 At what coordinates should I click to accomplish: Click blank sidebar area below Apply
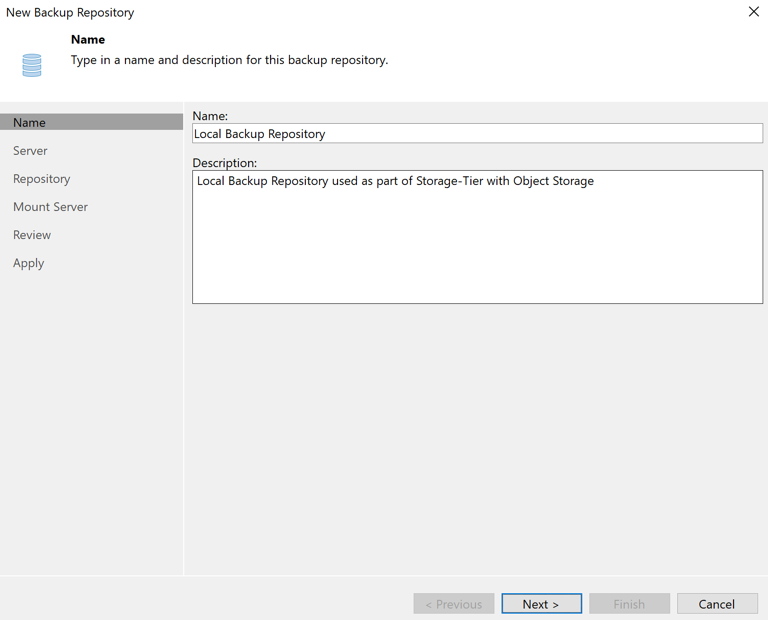[90, 420]
